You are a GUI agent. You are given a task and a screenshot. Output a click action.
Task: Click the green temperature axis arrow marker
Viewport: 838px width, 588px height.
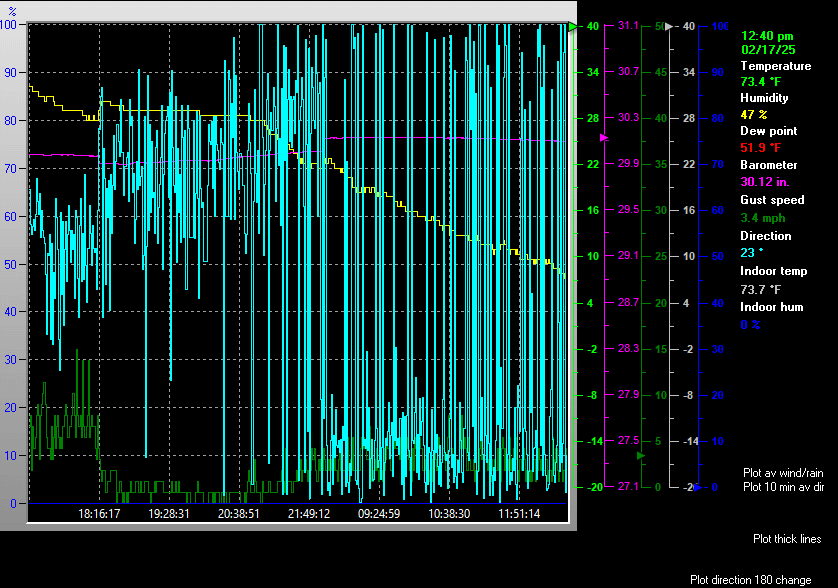(573, 27)
